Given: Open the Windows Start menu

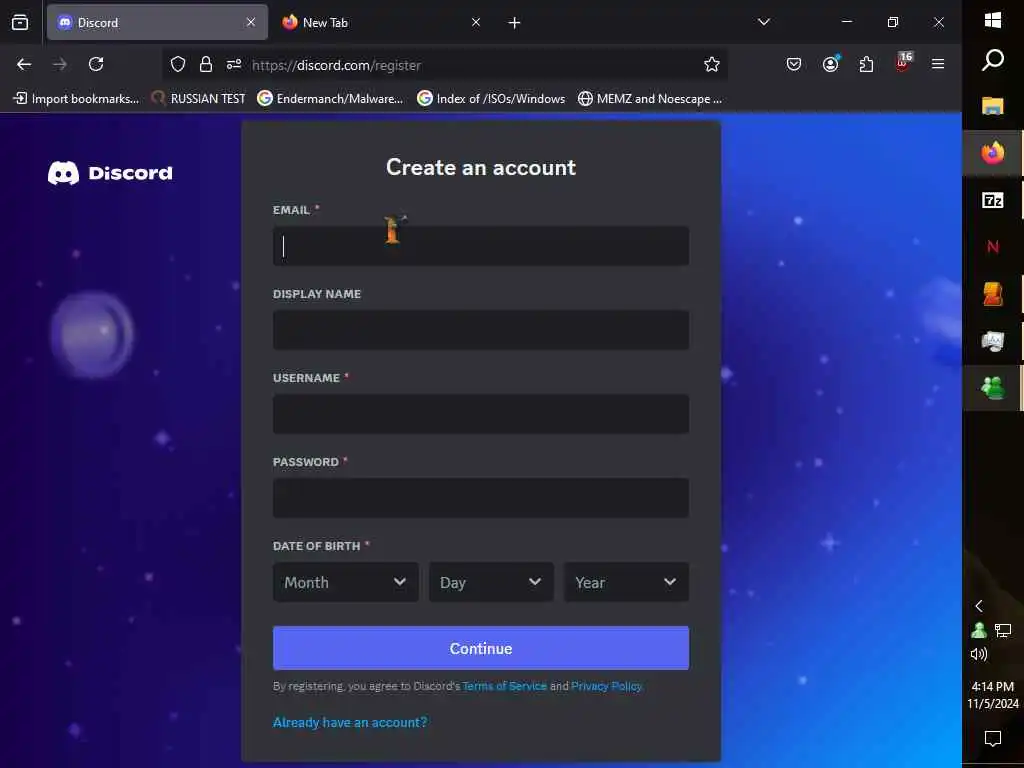Looking at the screenshot, I should [993, 20].
